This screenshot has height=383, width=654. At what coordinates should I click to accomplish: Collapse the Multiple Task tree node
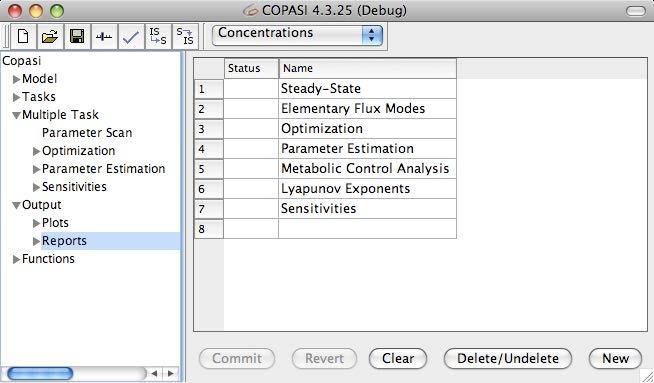click(17, 115)
